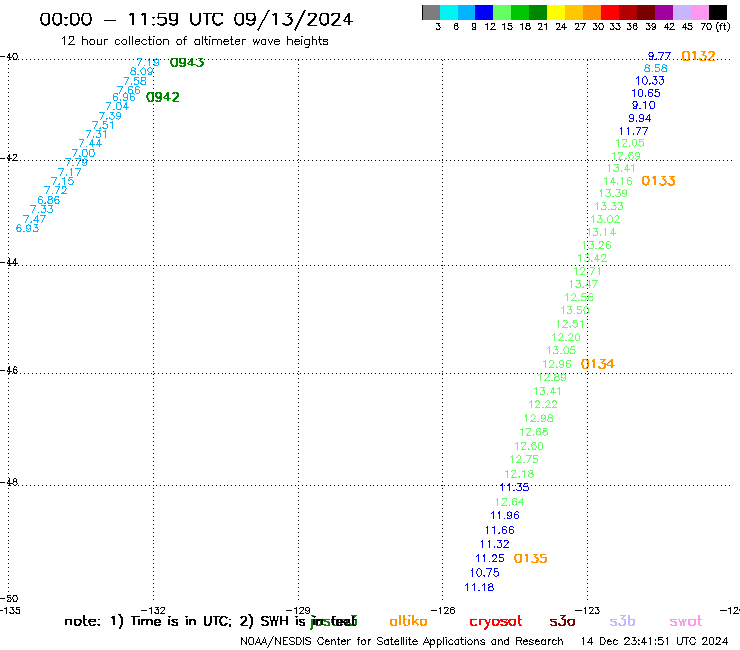Click the 7.00 wave height reading
The image size is (740, 650).
(84, 153)
